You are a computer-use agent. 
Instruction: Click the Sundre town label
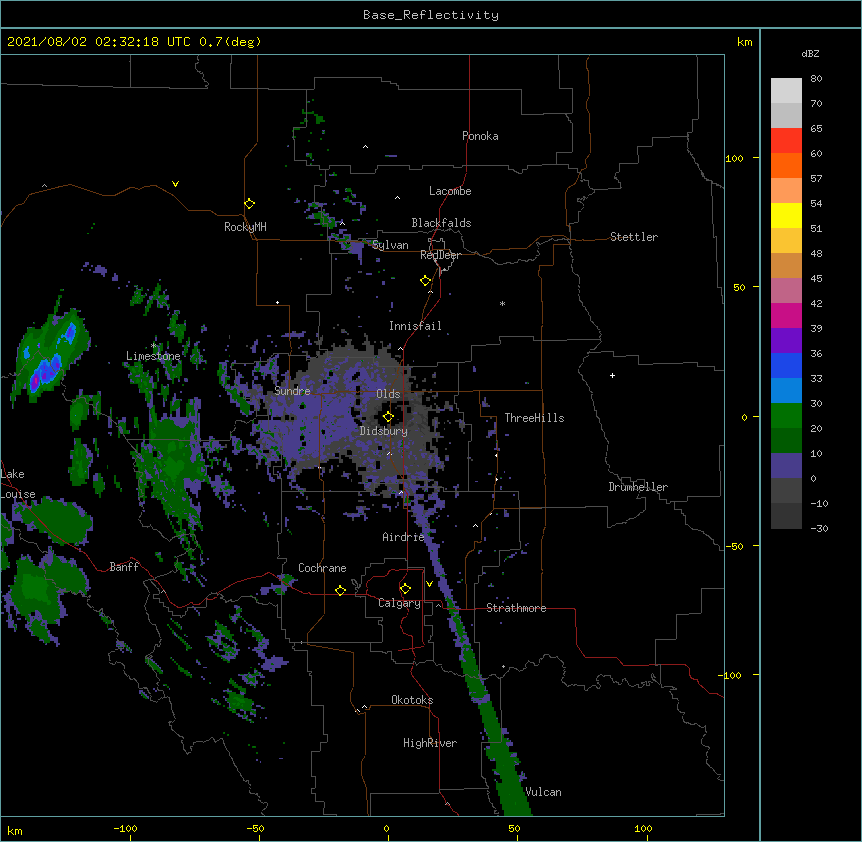292,391
